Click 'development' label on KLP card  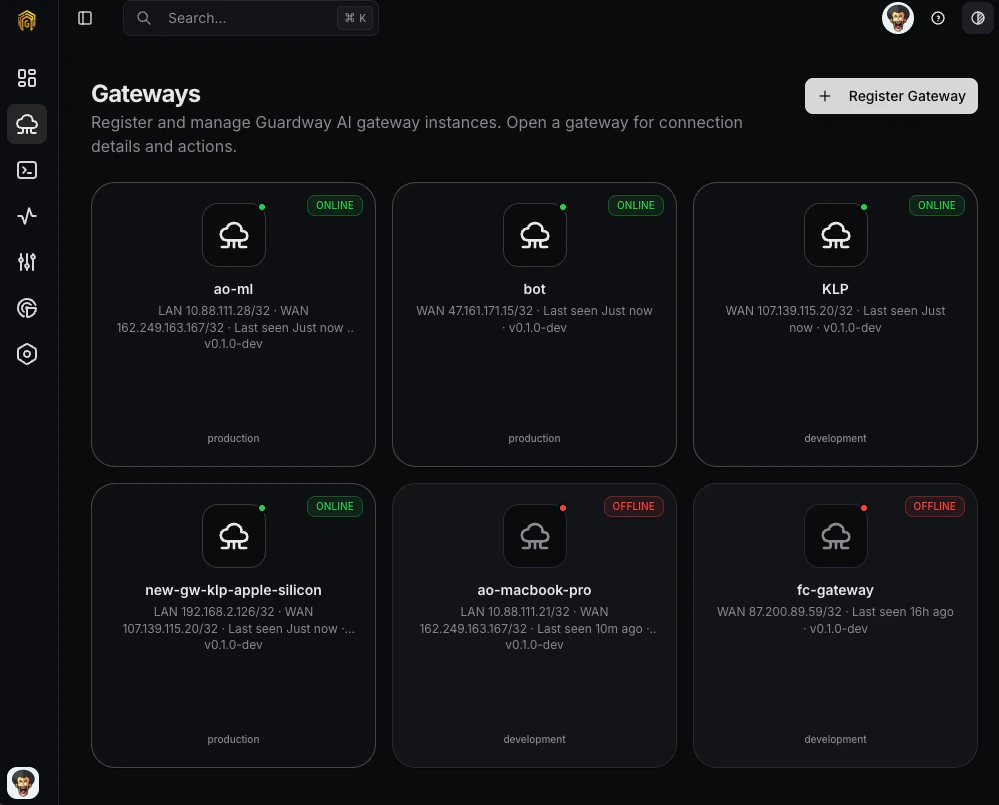point(835,438)
